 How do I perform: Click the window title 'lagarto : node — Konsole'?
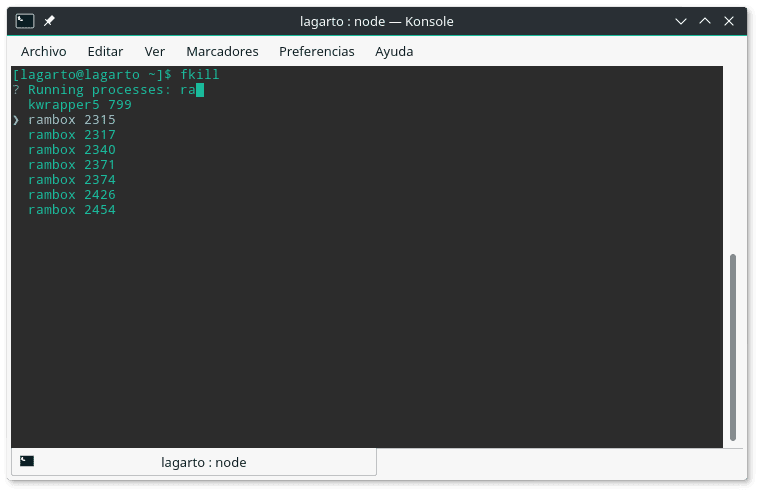pyautogui.click(x=377, y=21)
